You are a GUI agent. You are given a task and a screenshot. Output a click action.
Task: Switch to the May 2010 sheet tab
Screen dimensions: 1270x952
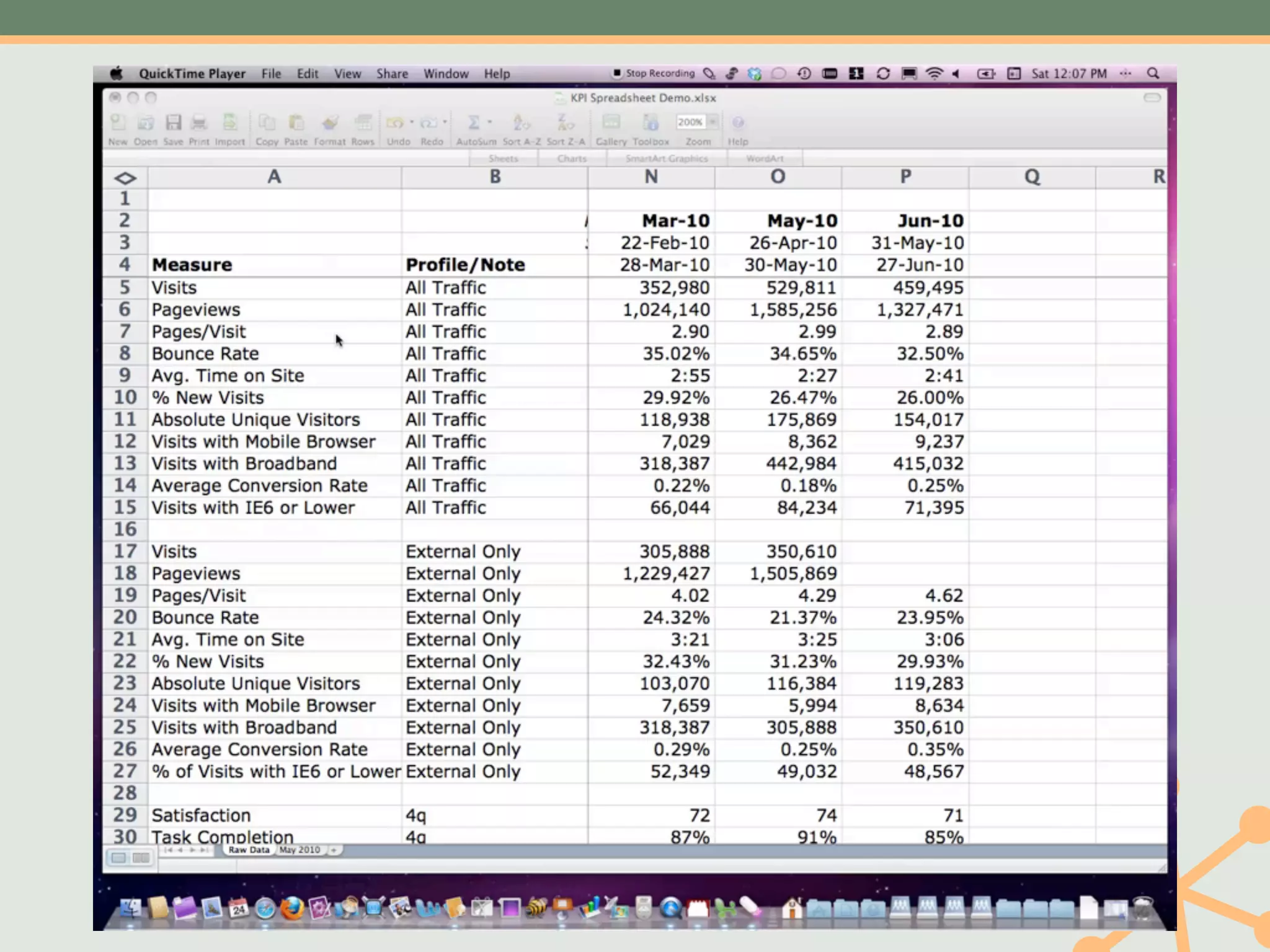[300, 850]
